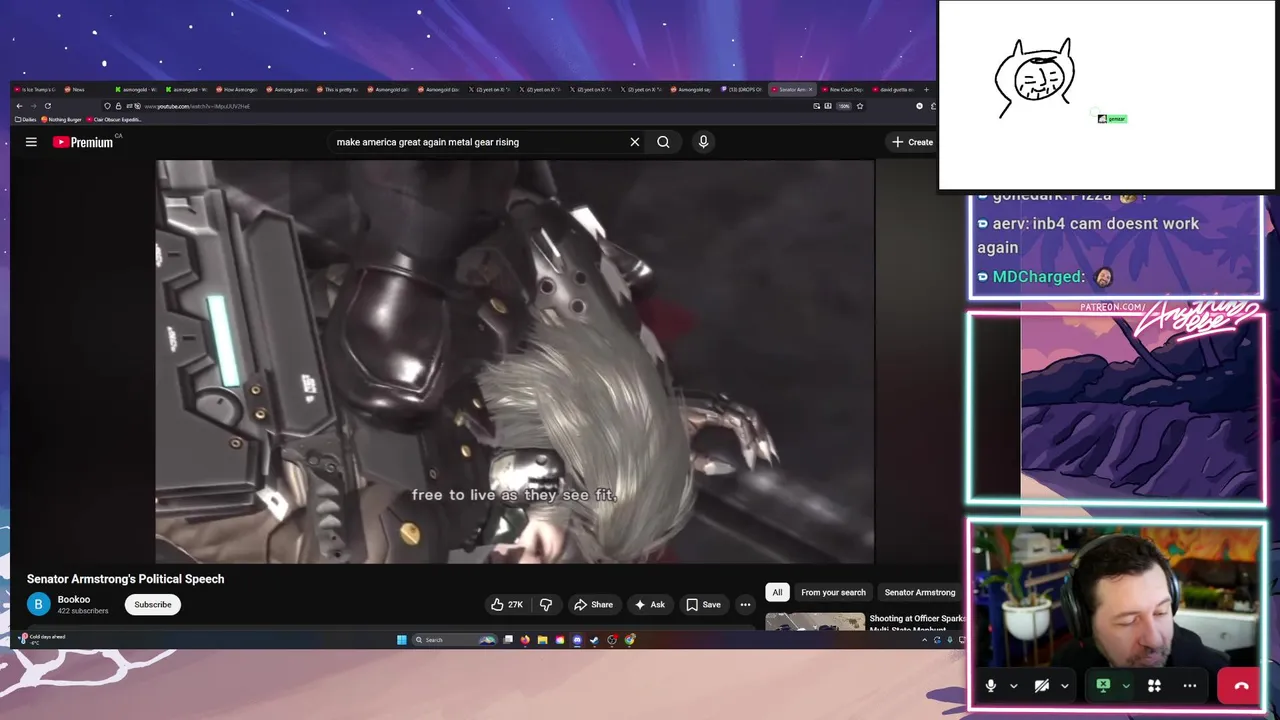Screen dimensions: 1280x720
Task: Clear the YouTube search box text
Action: click(634, 142)
